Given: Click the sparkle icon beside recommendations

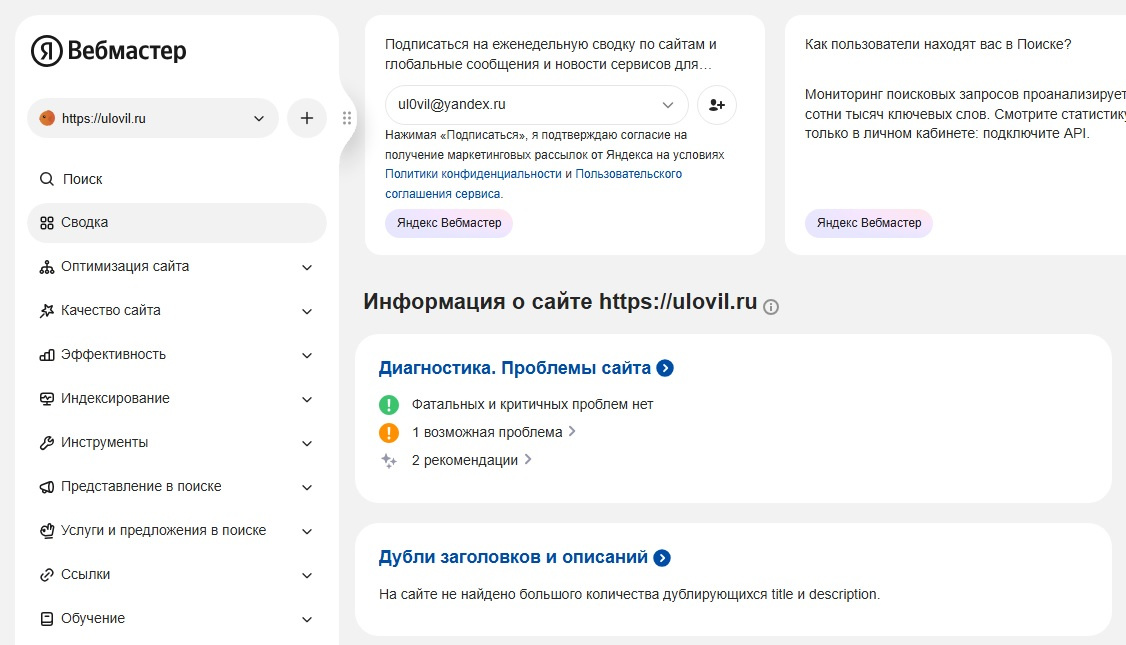Looking at the screenshot, I should (388, 460).
